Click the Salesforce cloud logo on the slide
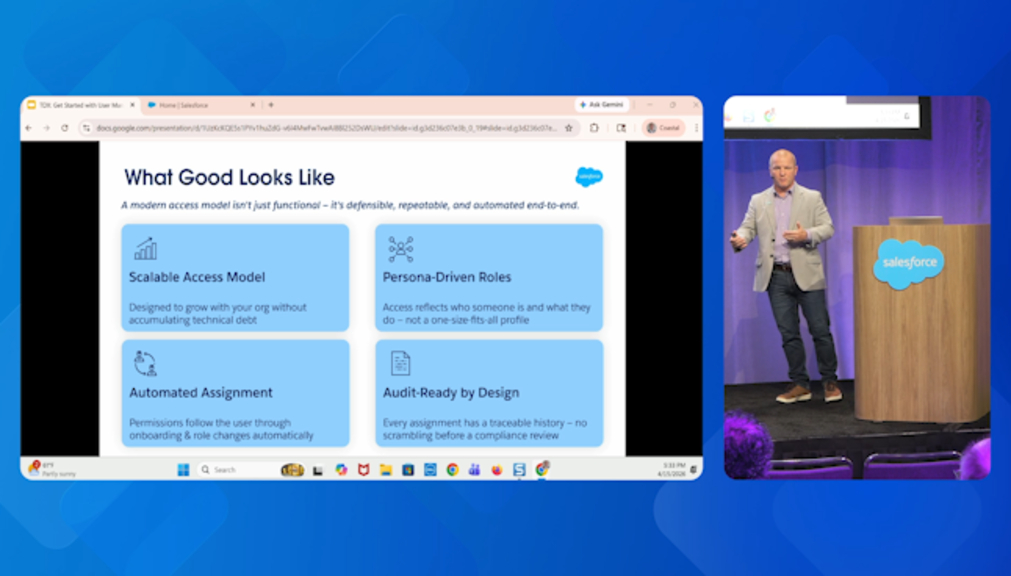This screenshot has width=1011, height=576. (589, 177)
